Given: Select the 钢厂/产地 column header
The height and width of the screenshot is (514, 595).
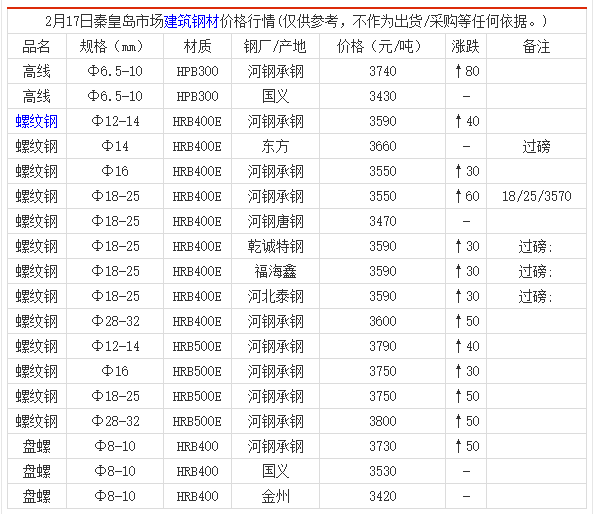Looking at the screenshot, I should (x=275, y=46).
